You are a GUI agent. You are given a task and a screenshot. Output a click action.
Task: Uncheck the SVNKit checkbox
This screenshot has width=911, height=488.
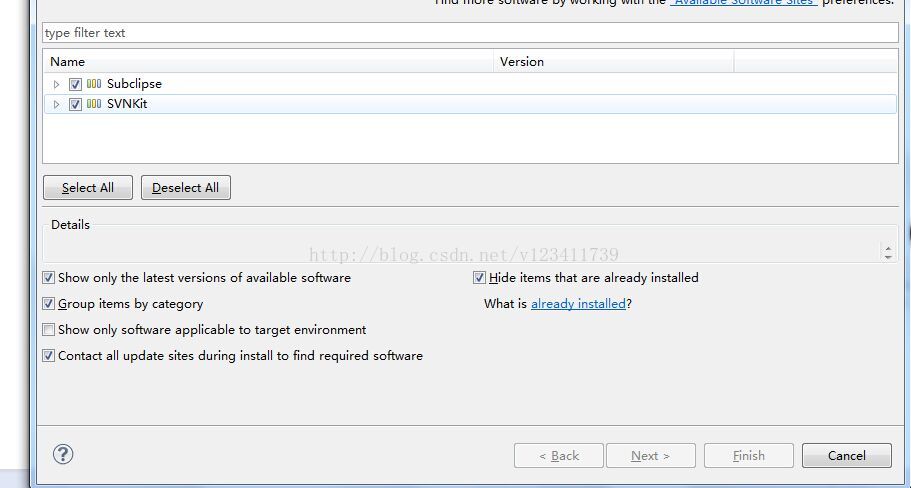[75, 105]
